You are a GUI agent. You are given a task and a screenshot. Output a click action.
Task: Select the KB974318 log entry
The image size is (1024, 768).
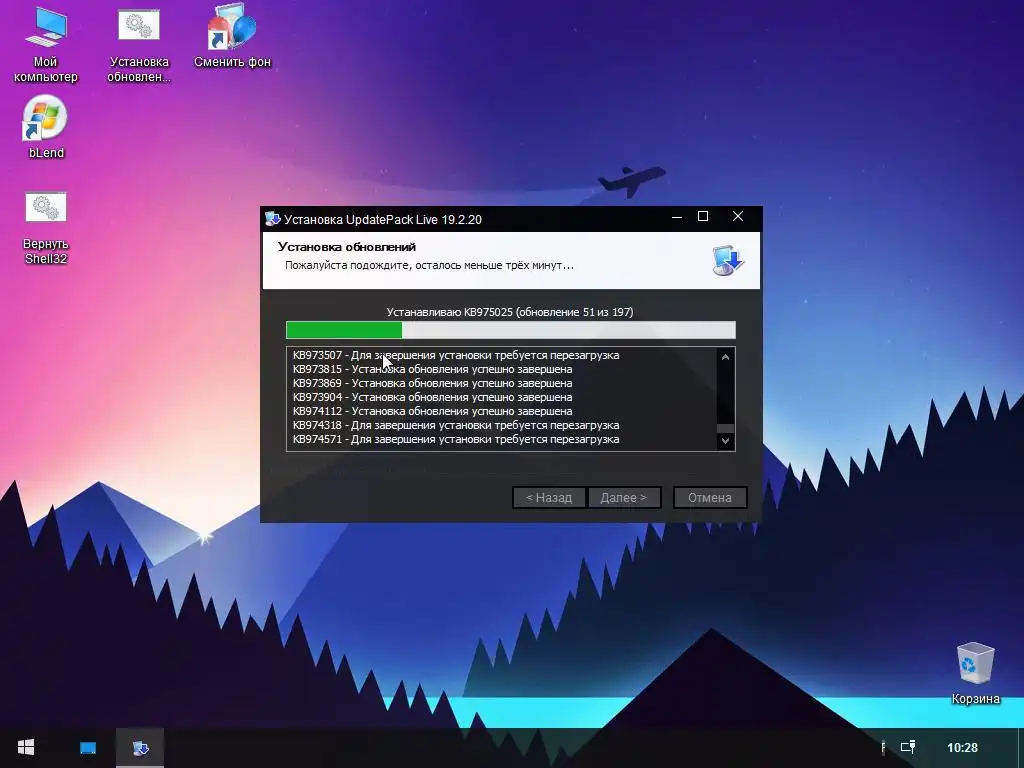tap(456, 425)
